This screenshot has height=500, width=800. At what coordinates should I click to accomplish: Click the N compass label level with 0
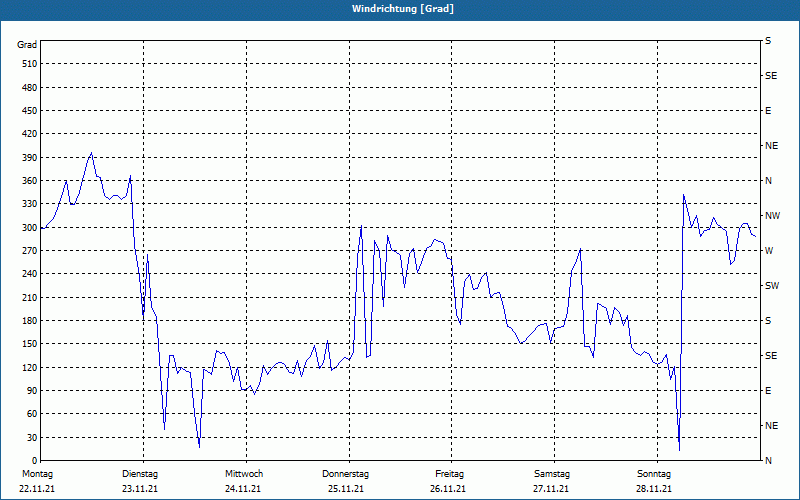pyautogui.click(x=768, y=461)
